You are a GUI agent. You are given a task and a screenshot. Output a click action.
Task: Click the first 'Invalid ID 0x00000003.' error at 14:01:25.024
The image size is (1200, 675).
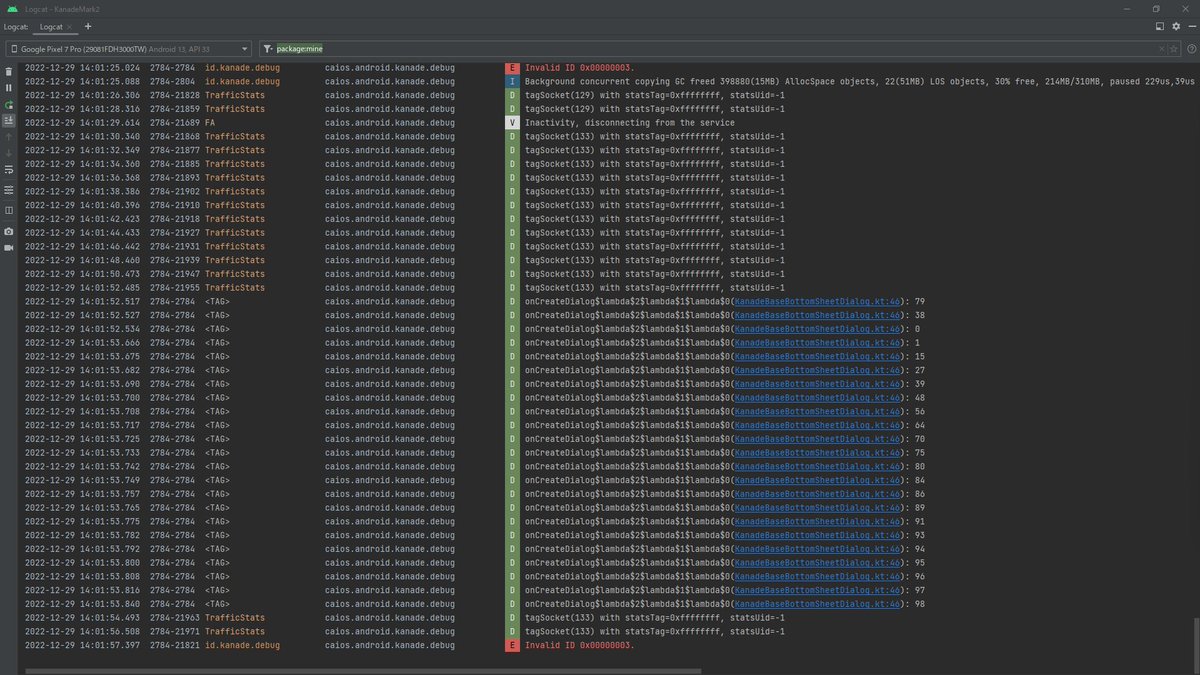click(579, 67)
